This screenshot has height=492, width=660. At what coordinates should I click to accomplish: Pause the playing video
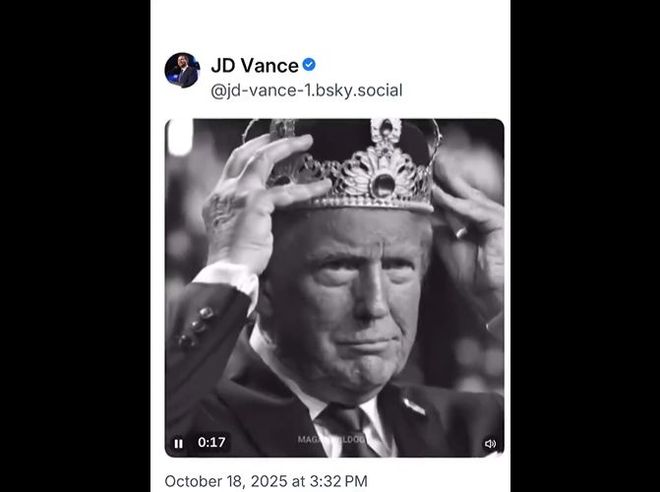179,443
